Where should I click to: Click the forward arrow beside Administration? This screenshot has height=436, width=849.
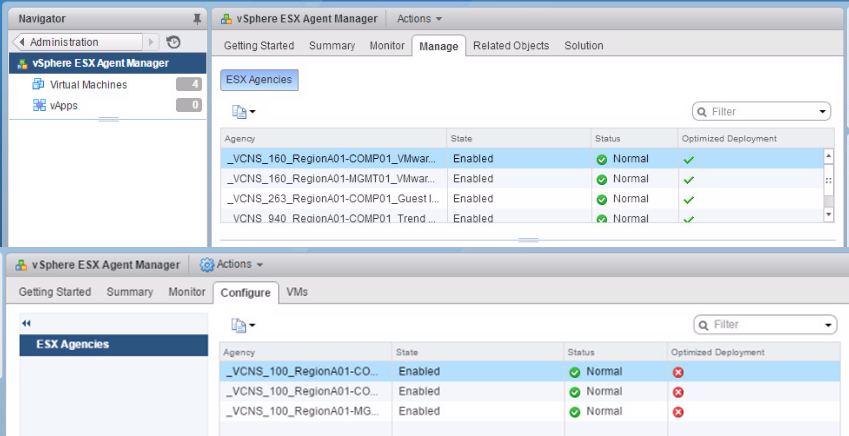point(151,42)
